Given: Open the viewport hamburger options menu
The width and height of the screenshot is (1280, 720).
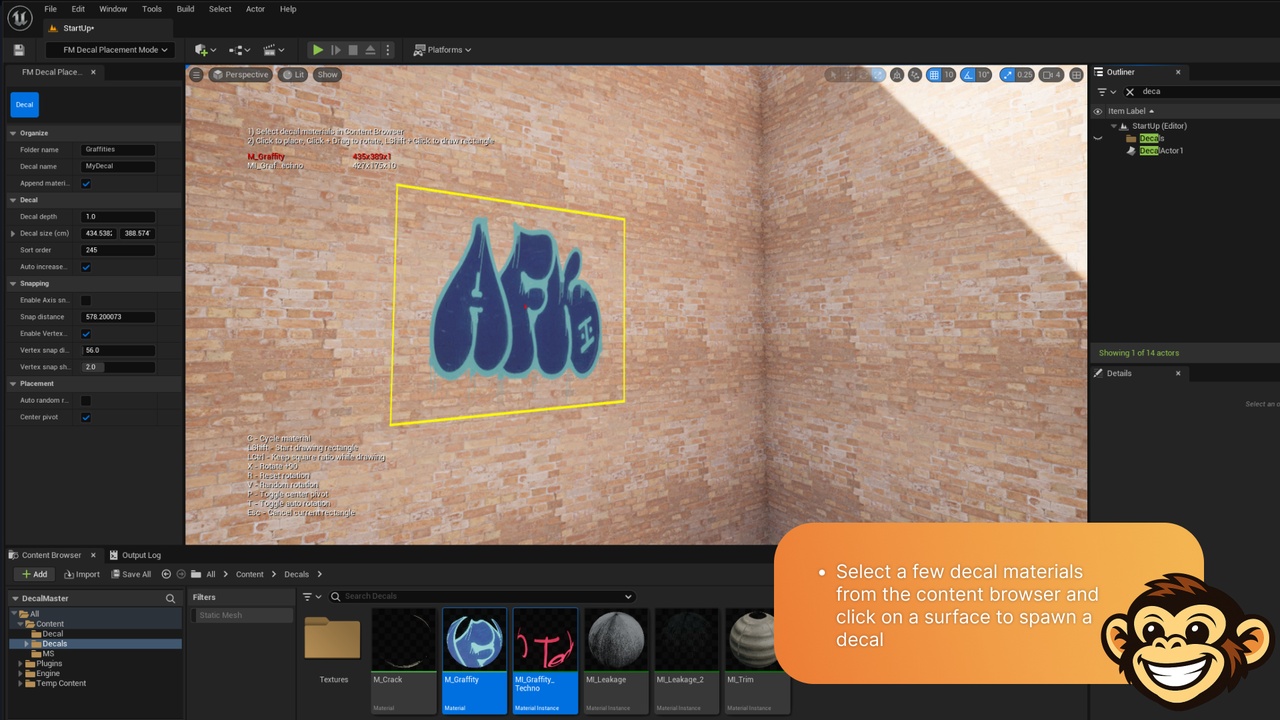Looking at the screenshot, I should [196, 75].
